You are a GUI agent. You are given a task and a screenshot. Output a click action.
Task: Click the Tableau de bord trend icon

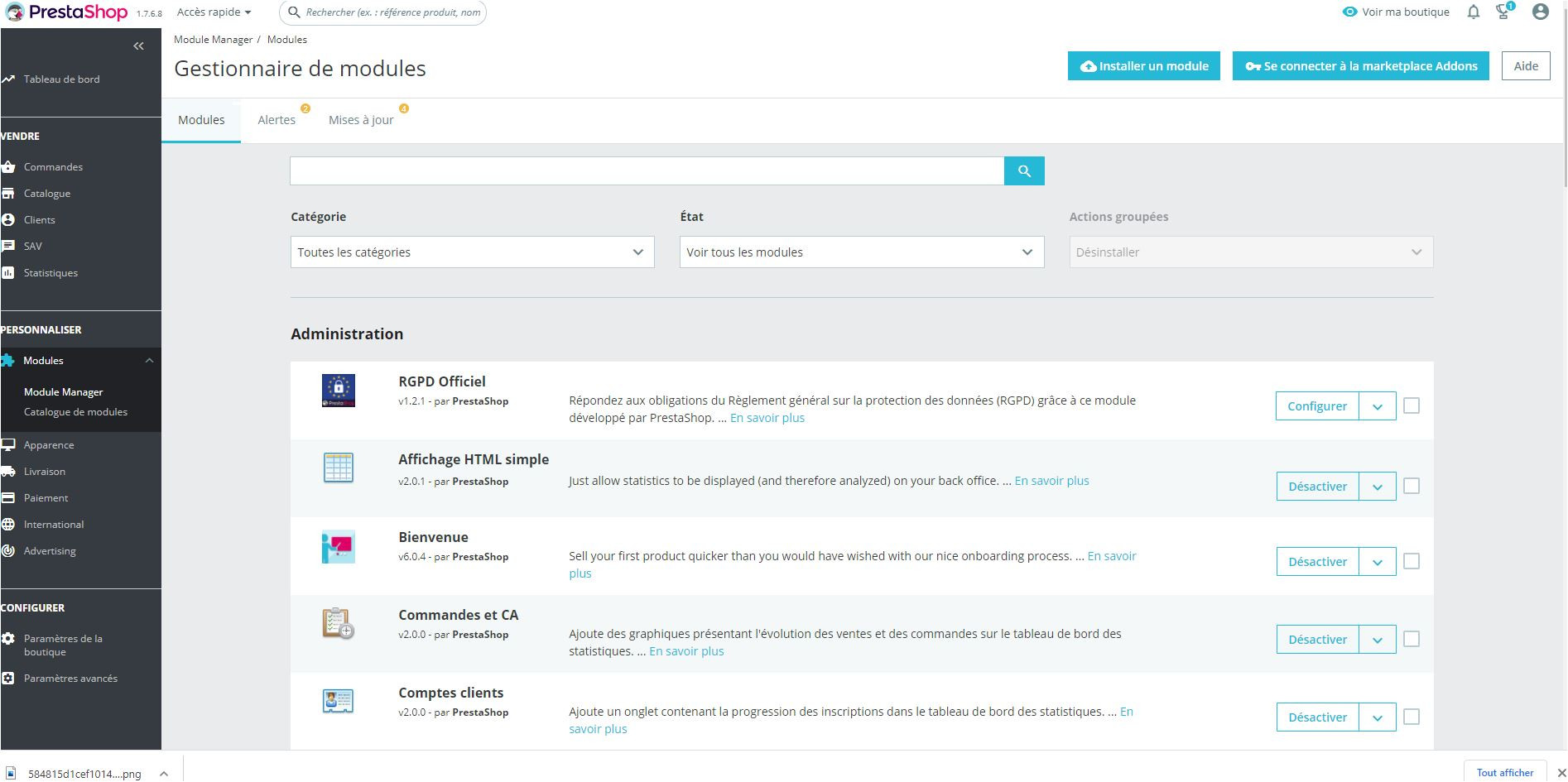8,79
